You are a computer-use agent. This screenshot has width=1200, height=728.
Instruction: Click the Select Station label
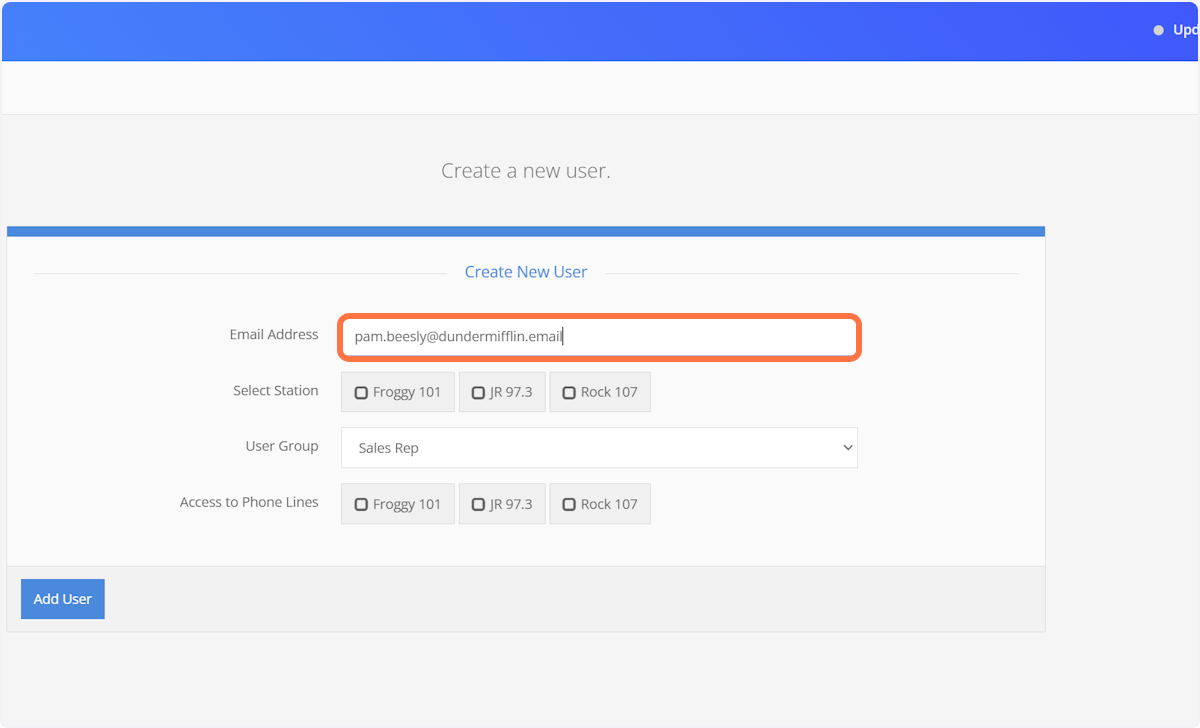click(276, 391)
